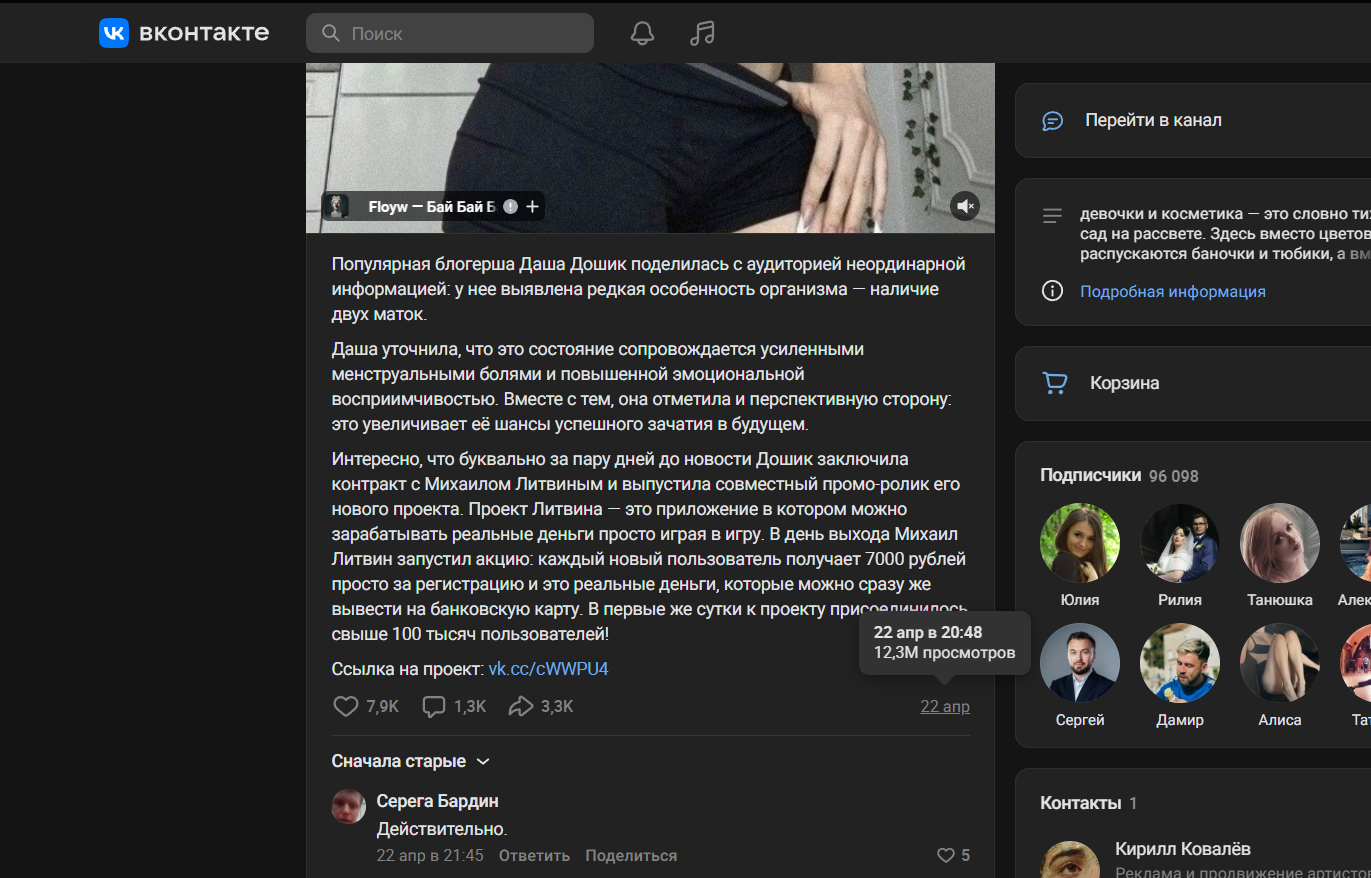Open the Контакты 1 header
The image size is (1371, 878).
tap(1088, 803)
